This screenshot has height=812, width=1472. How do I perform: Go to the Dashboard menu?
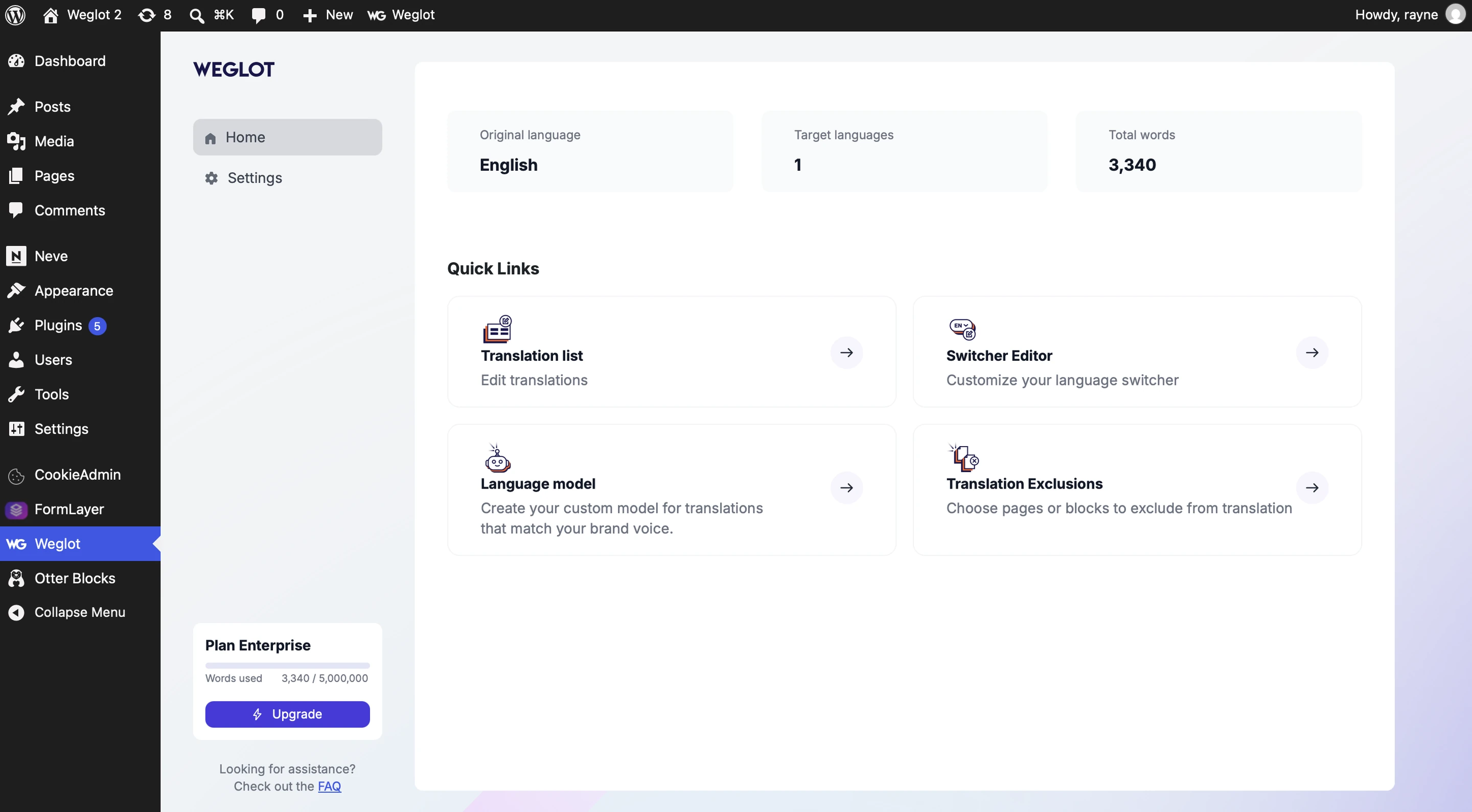(80, 61)
